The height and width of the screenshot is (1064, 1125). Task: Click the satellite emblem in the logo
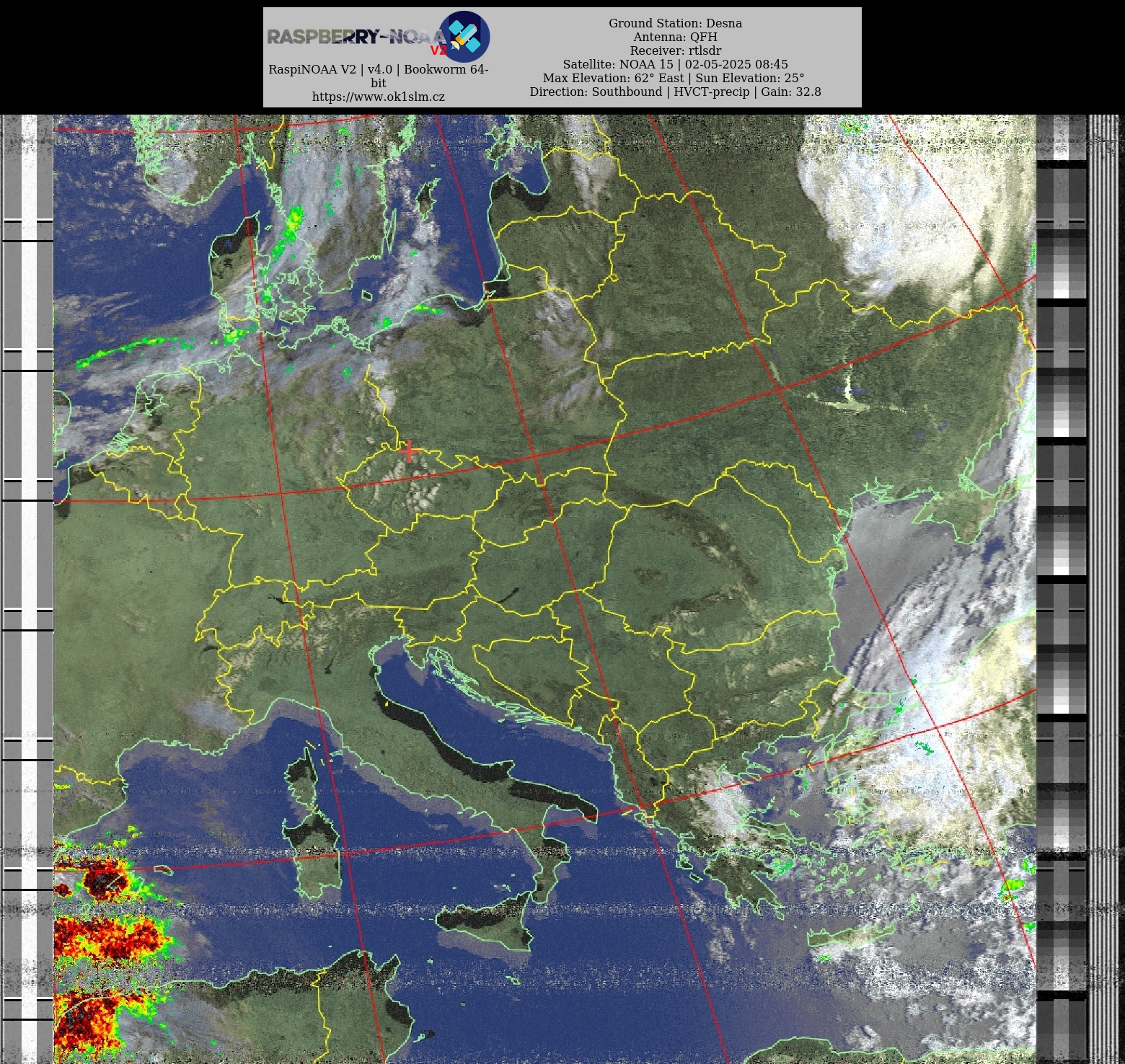coord(464,36)
